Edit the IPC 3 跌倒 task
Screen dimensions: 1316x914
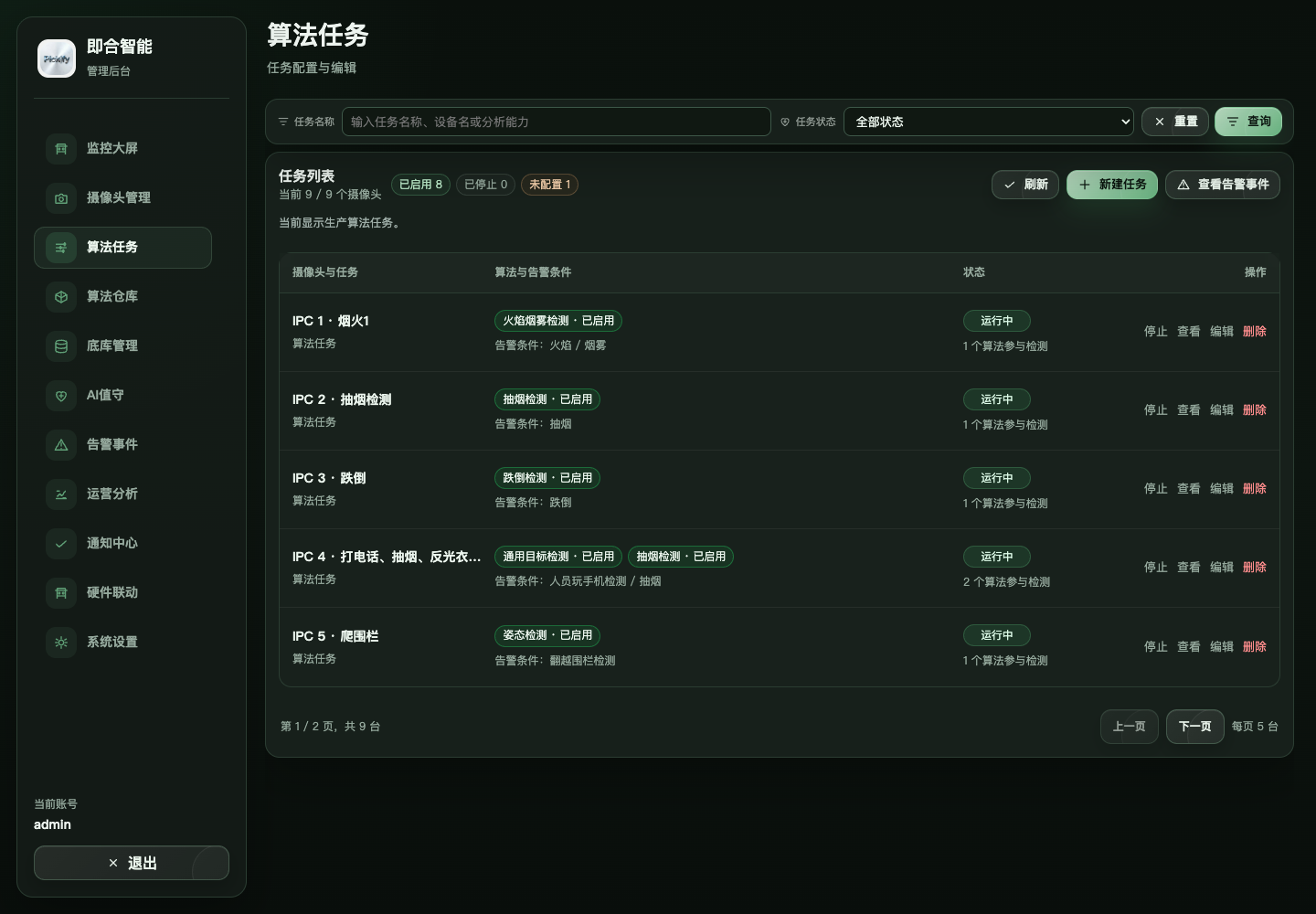pyautogui.click(x=1222, y=489)
